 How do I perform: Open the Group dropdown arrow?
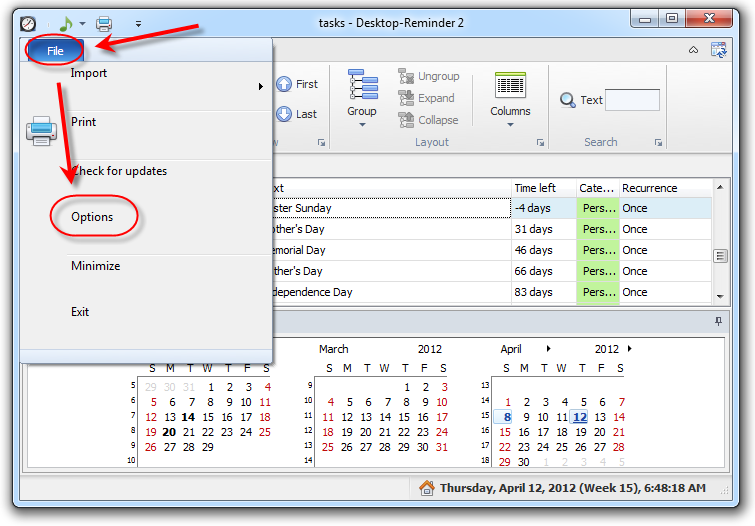click(x=362, y=125)
